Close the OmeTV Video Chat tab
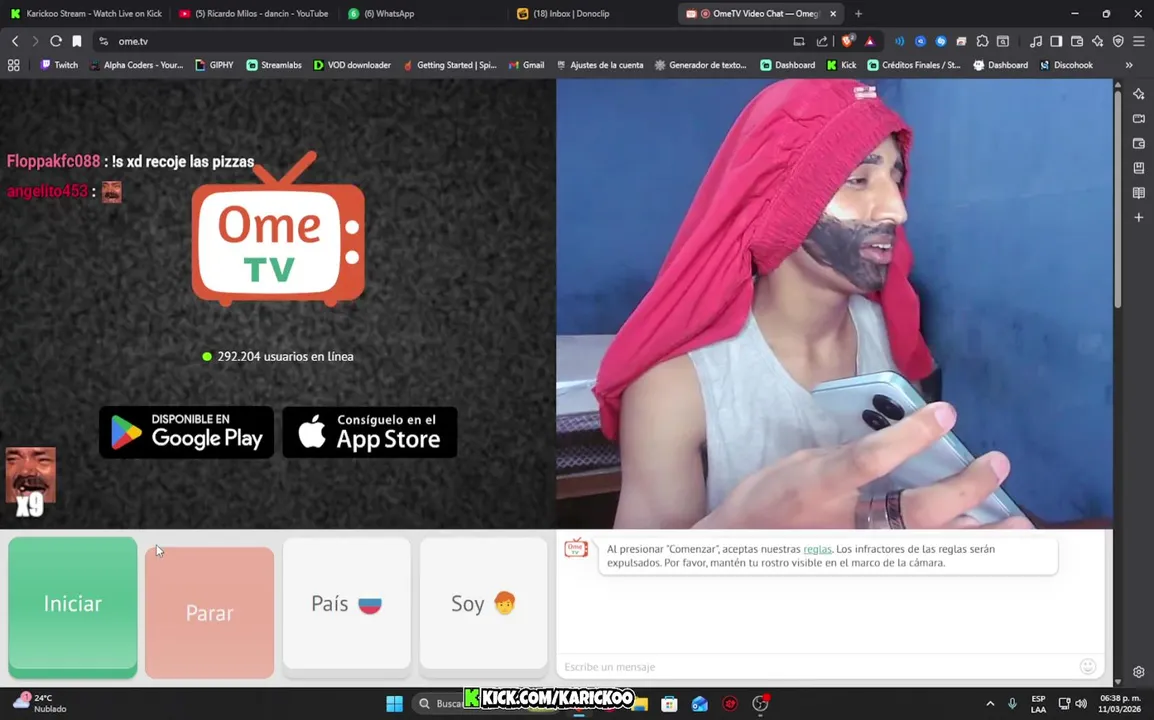The height and width of the screenshot is (720, 1154). 833,13
